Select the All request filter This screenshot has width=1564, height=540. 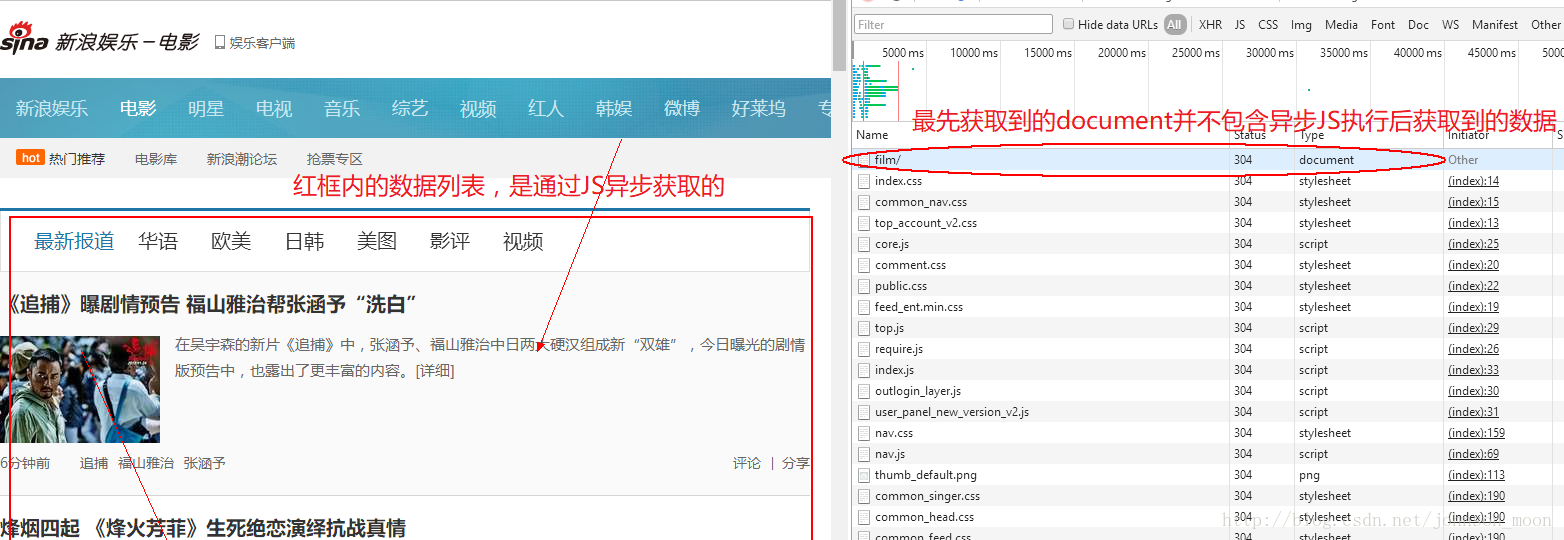tap(1175, 24)
